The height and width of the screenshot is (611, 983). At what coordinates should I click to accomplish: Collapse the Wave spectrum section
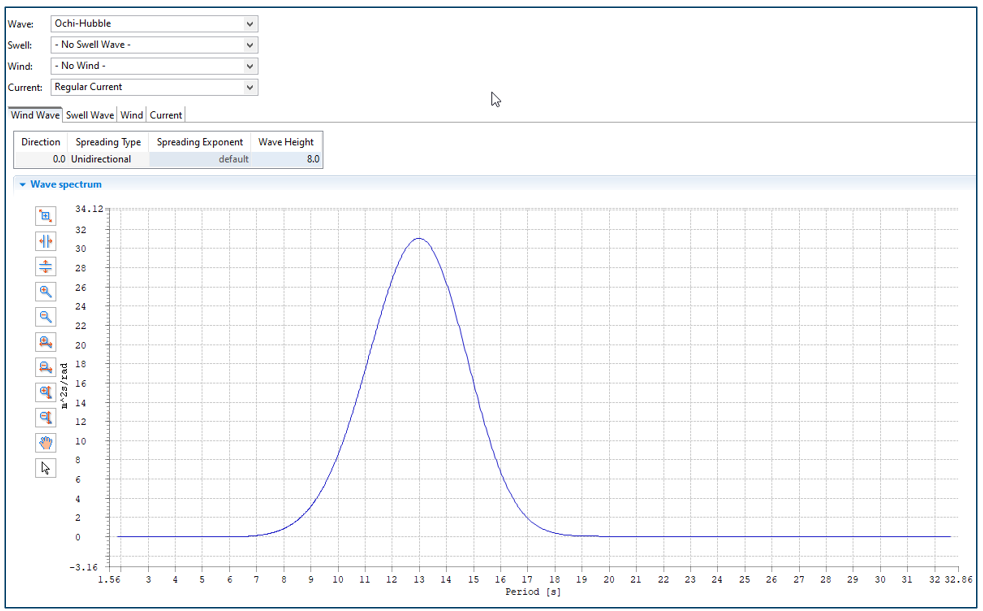[23, 185]
